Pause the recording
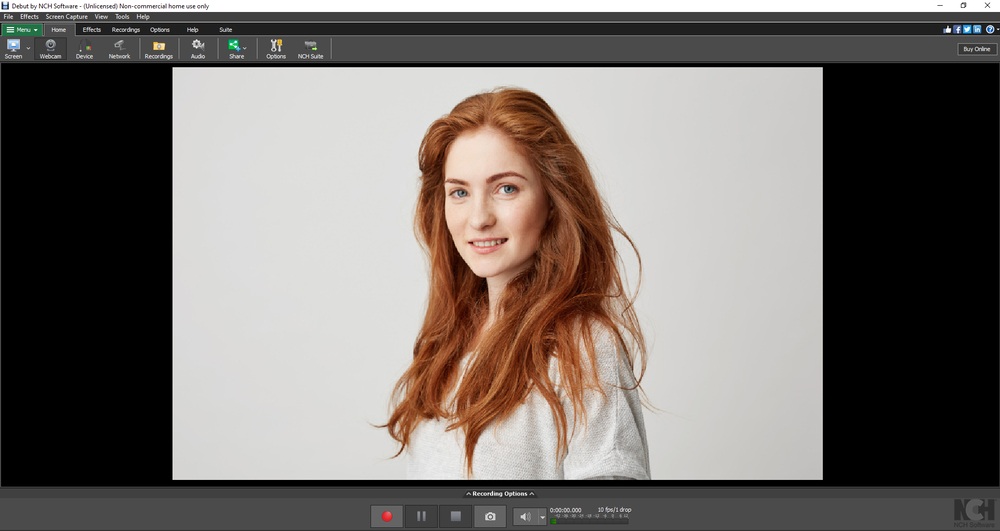 tap(421, 516)
